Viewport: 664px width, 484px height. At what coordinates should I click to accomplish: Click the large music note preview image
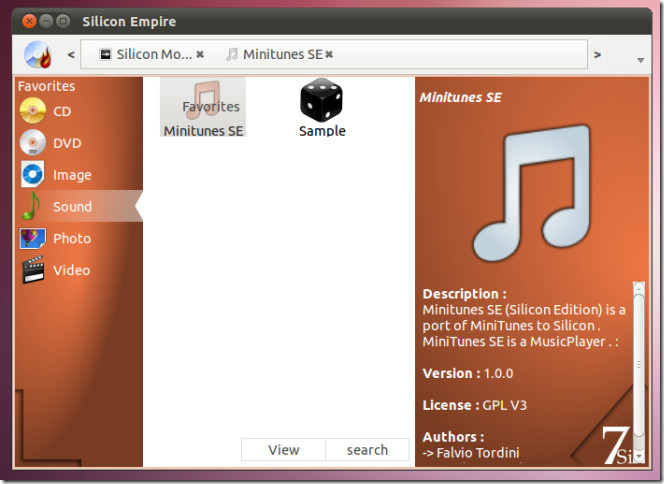point(532,193)
